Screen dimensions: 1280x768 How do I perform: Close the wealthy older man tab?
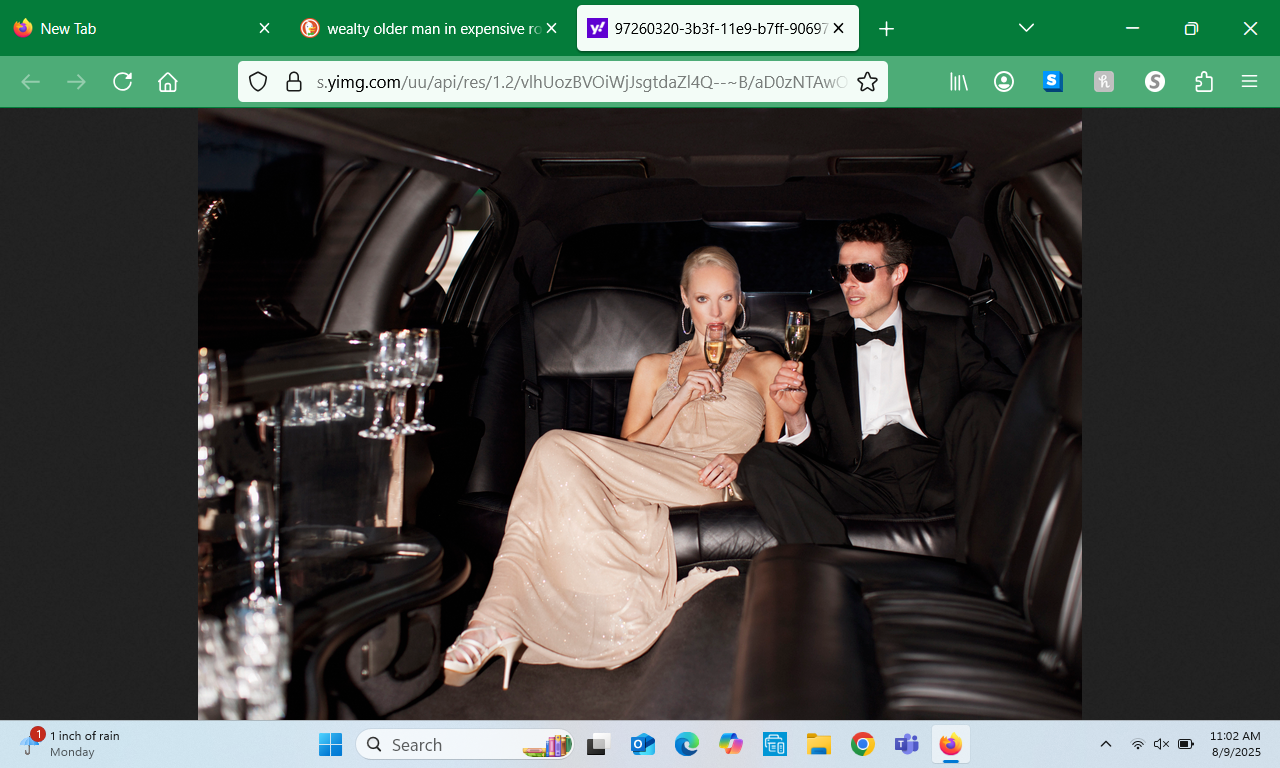551,29
